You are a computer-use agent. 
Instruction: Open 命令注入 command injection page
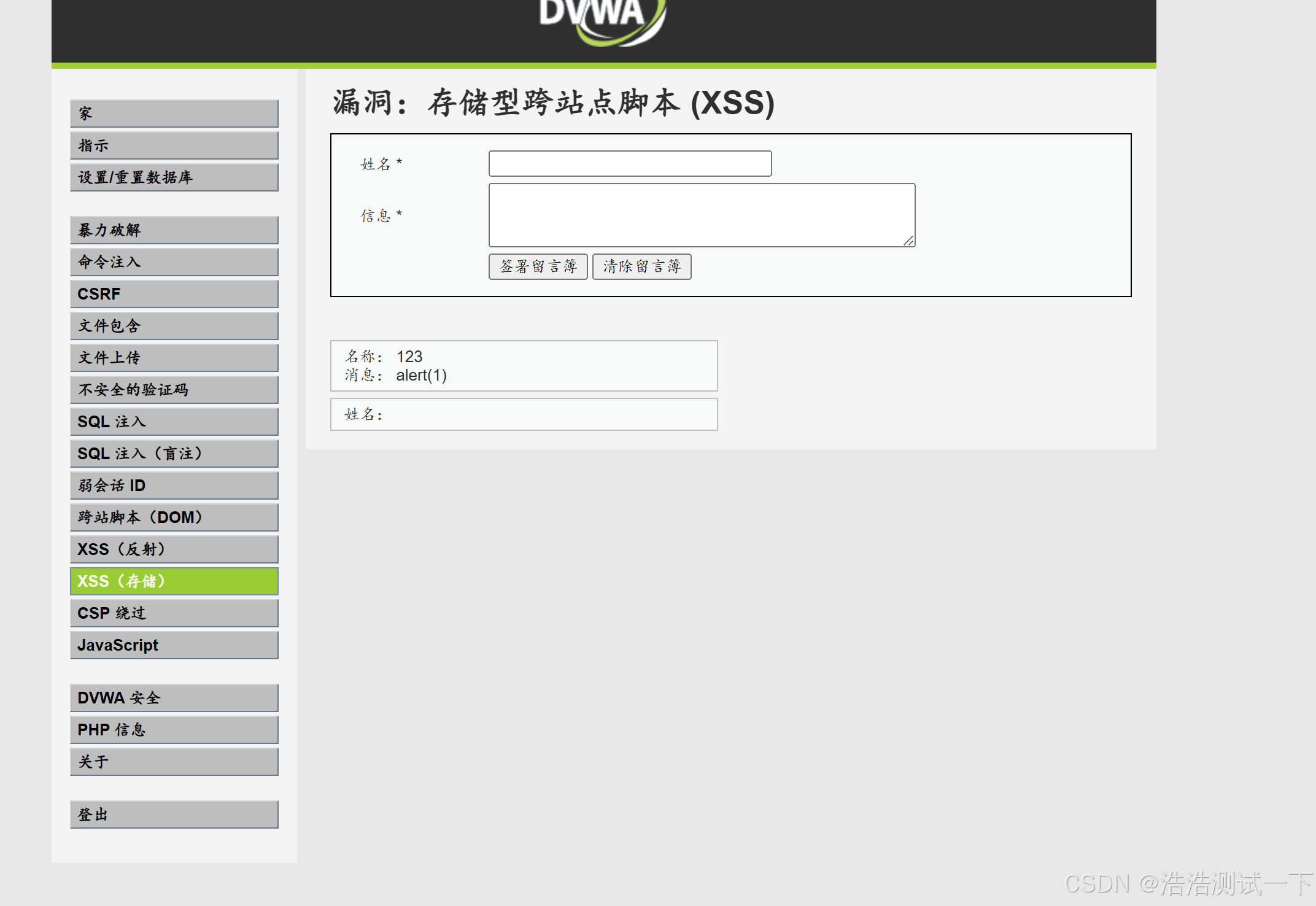click(174, 262)
